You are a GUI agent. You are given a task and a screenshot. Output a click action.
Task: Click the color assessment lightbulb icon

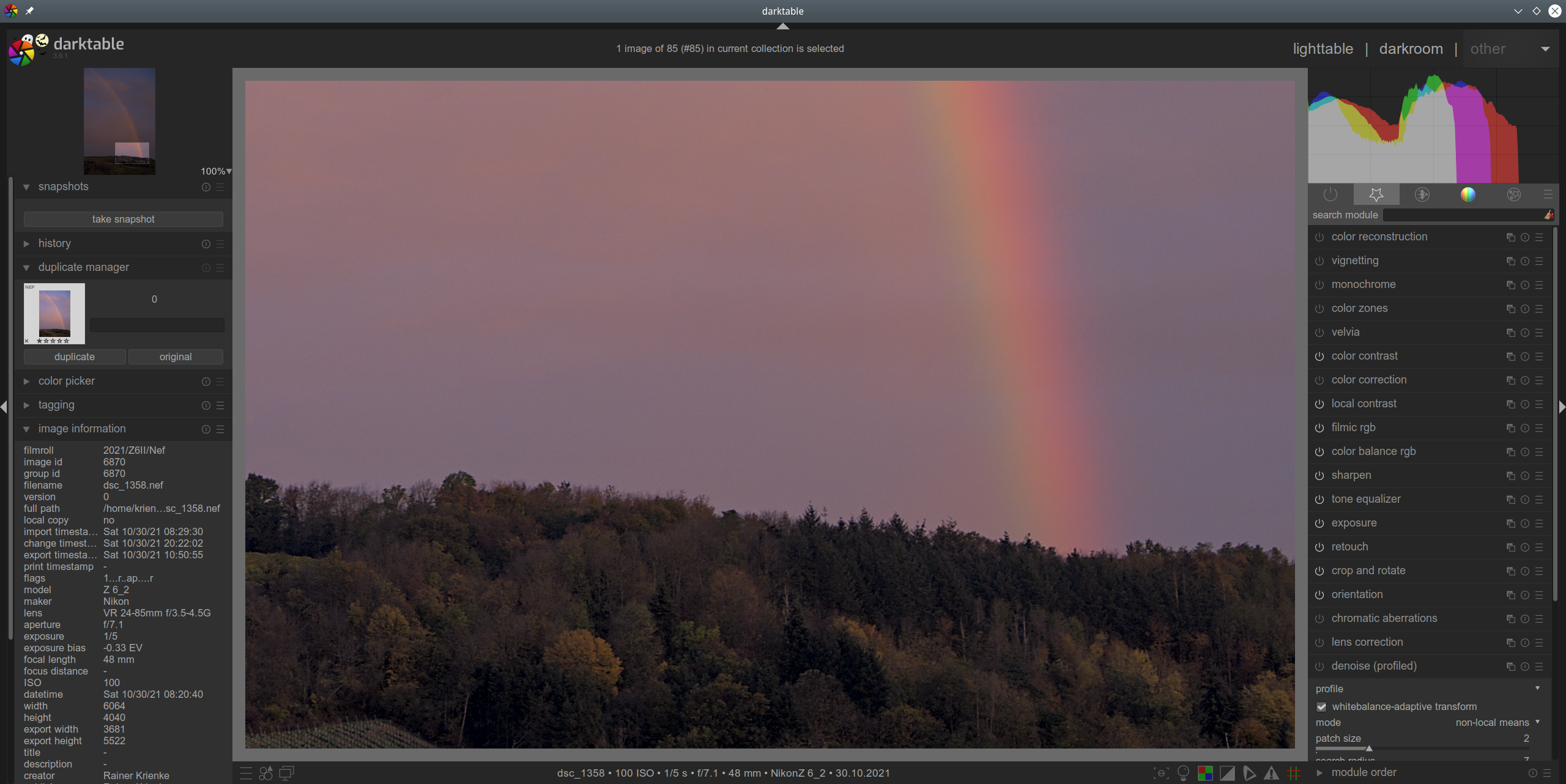pyautogui.click(x=1183, y=773)
